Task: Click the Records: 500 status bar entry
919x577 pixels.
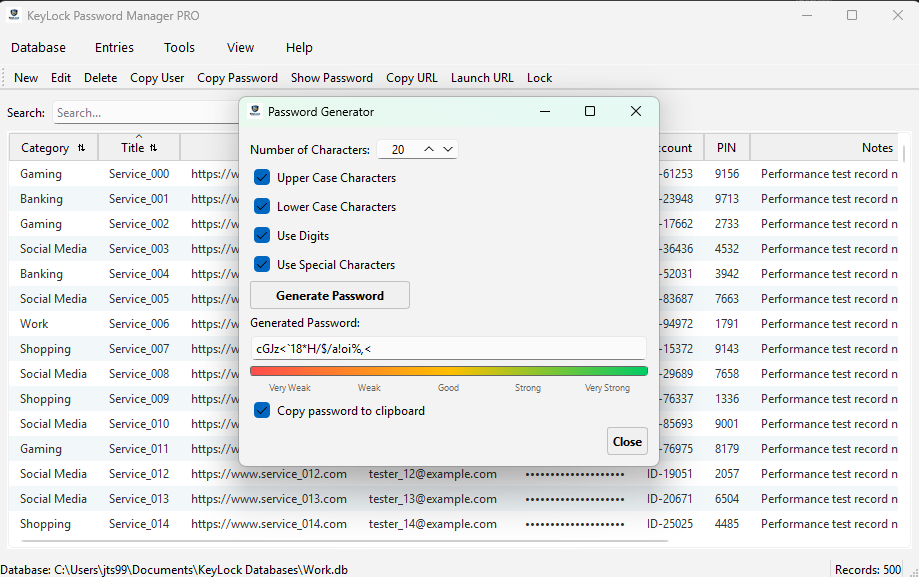Action: coord(868,569)
